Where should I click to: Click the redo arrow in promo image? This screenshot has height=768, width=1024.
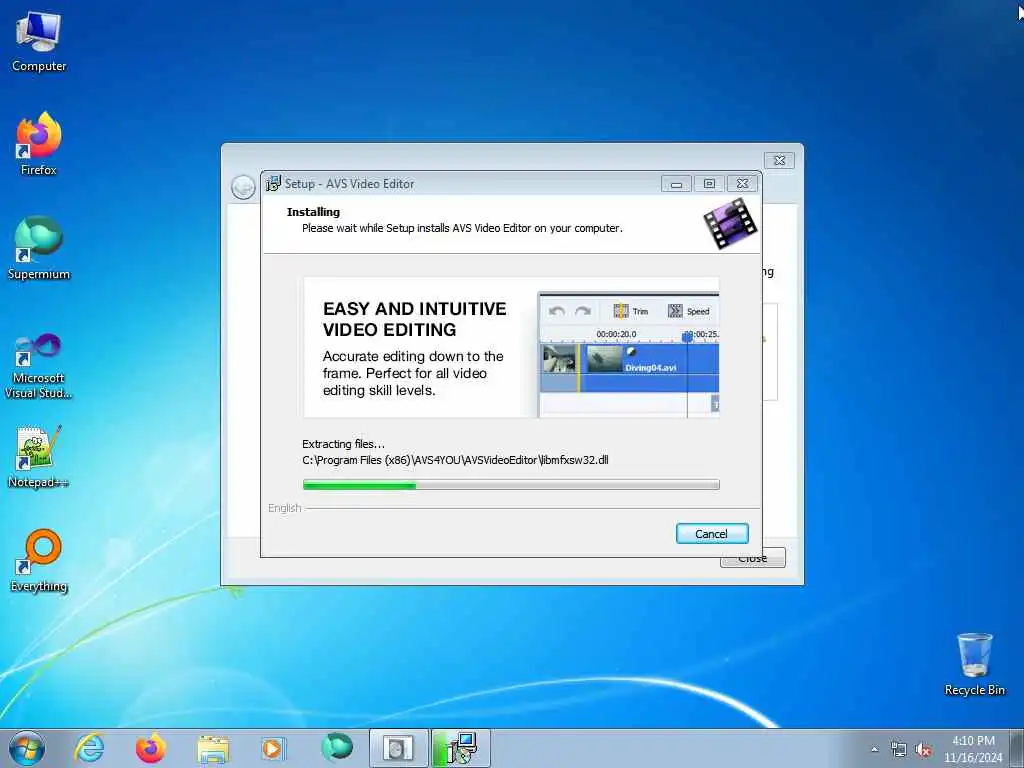pos(583,311)
